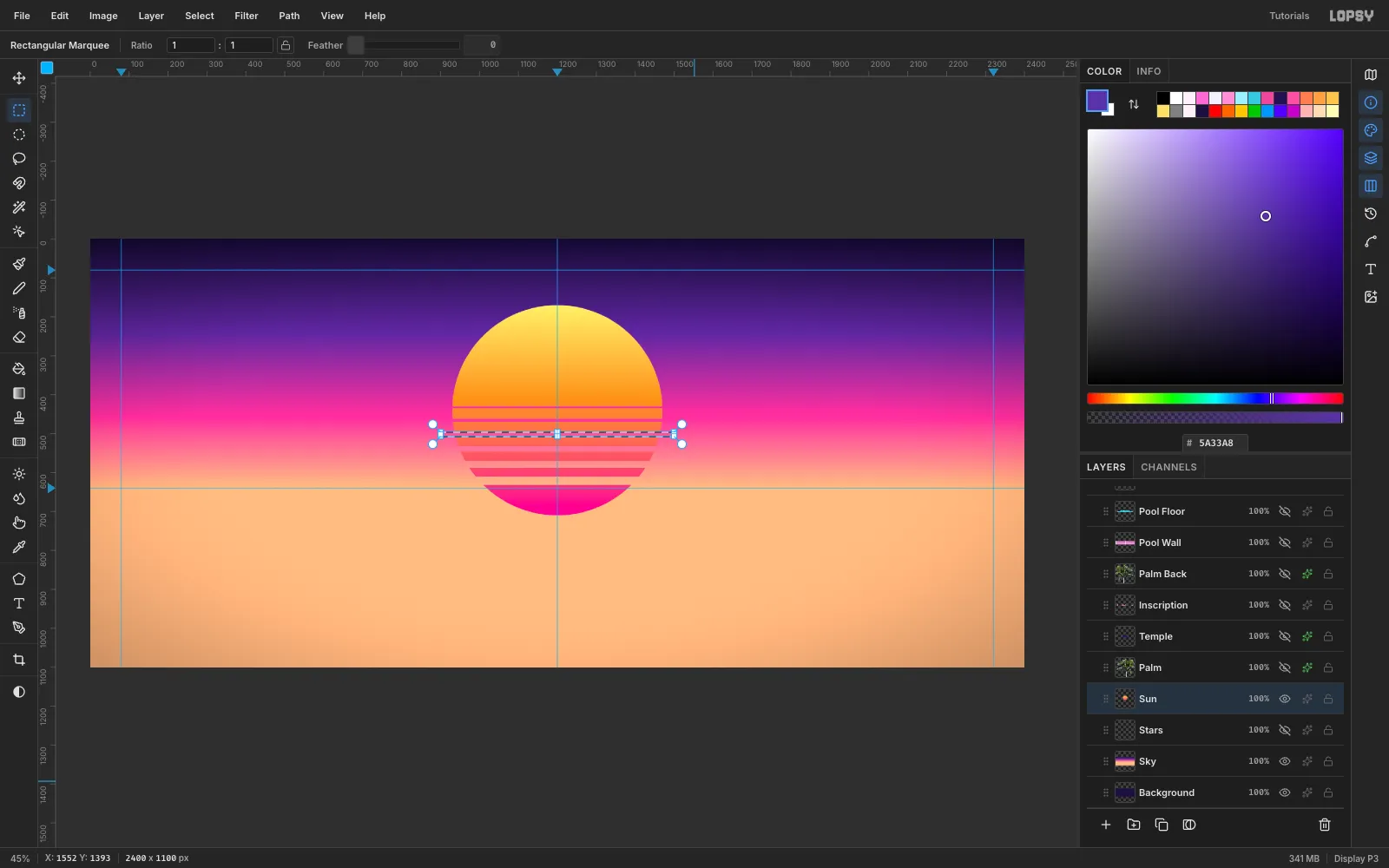This screenshot has width=1389, height=868.
Task: Select the Paint Bucket tool
Action: tap(19, 369)
